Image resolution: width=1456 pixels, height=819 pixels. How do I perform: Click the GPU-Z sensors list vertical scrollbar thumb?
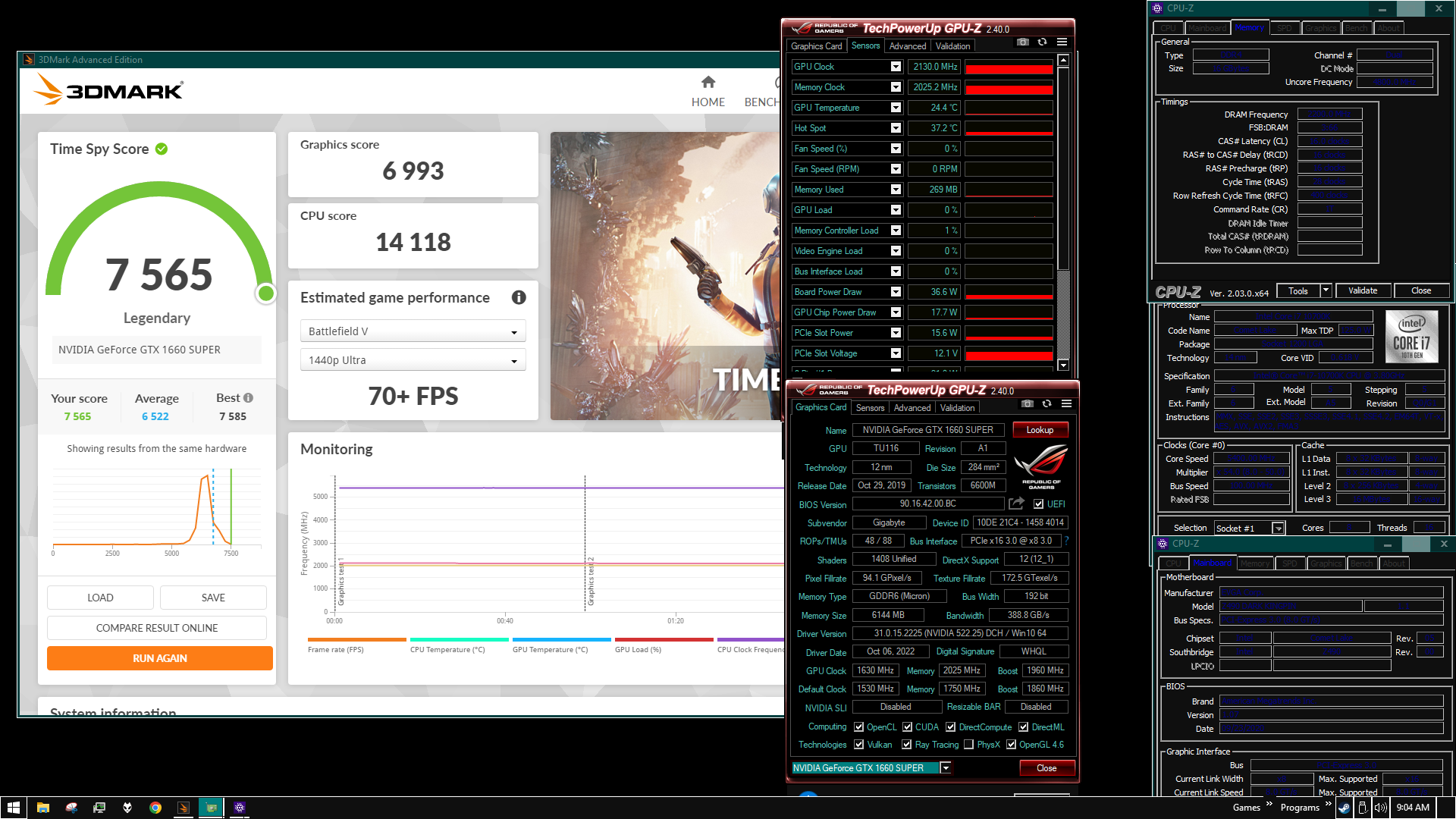[1063, 168]
